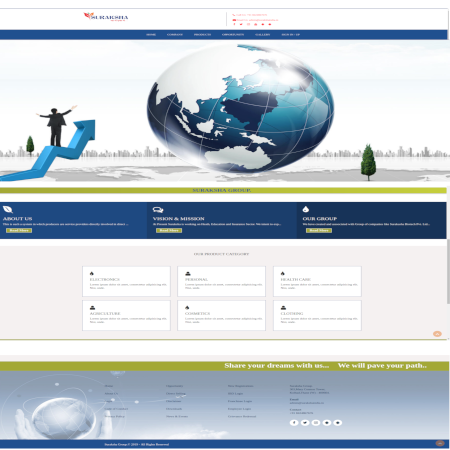Viewport: 450px width, 450px height.
Task: Click the Facebook icon in the top header
Action: click(234, 24)
